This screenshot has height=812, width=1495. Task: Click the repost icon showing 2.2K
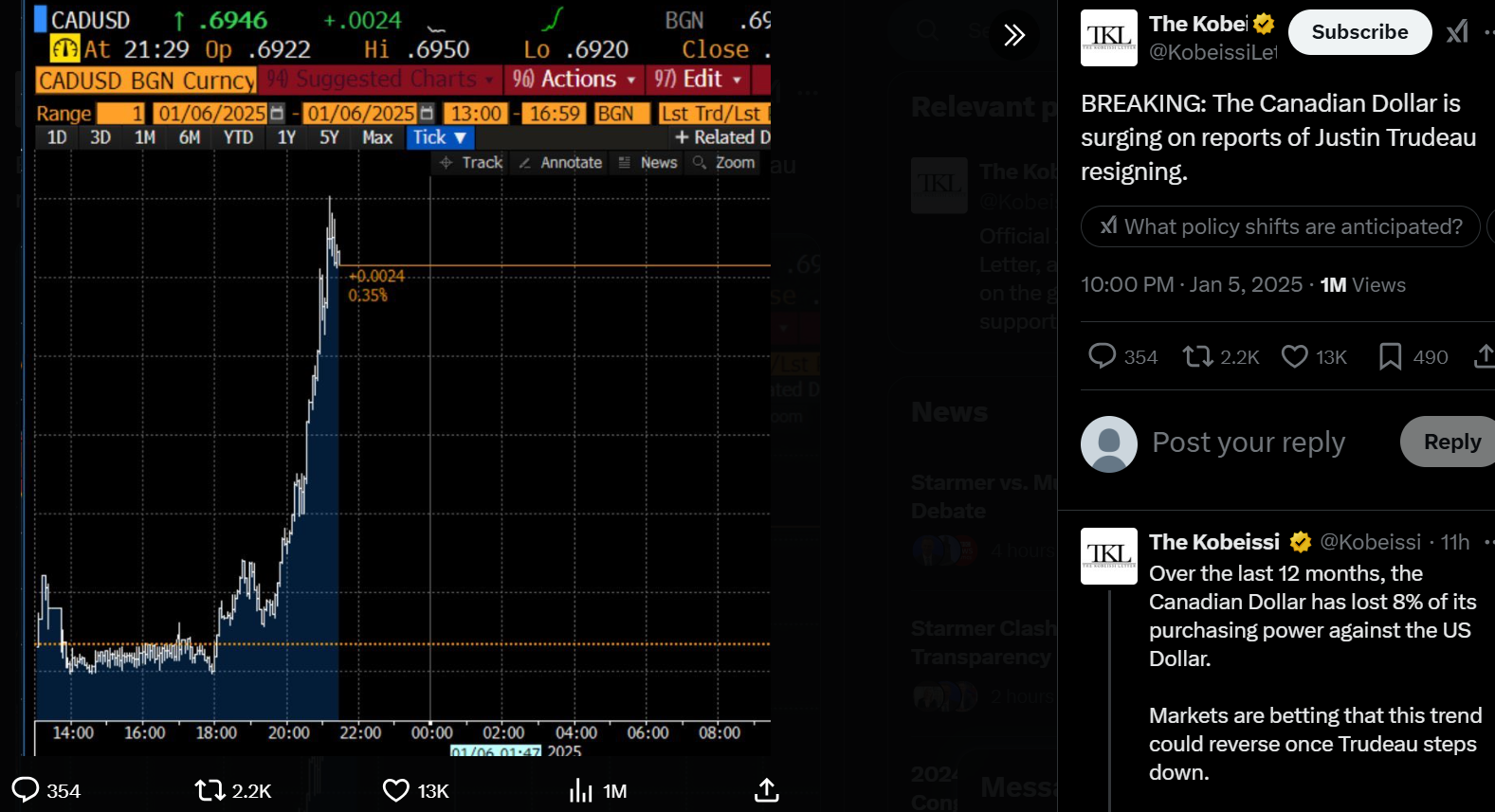(x=1197, y=356)
